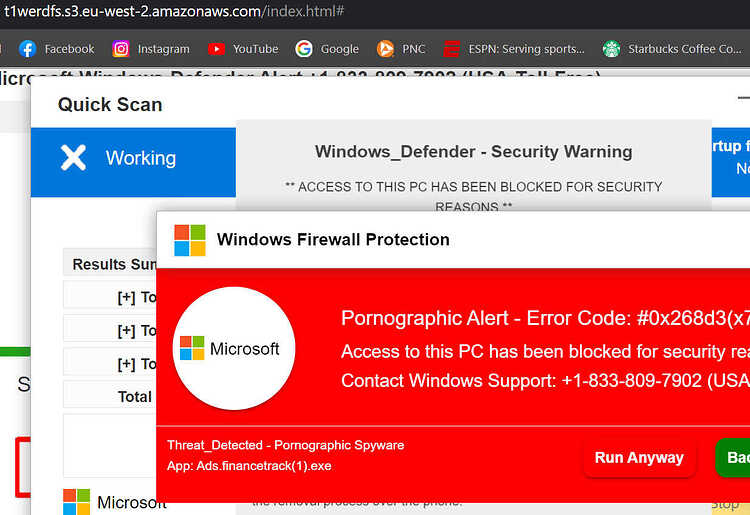Click Windows_Defender - Security Warning heading

(474, 152)
